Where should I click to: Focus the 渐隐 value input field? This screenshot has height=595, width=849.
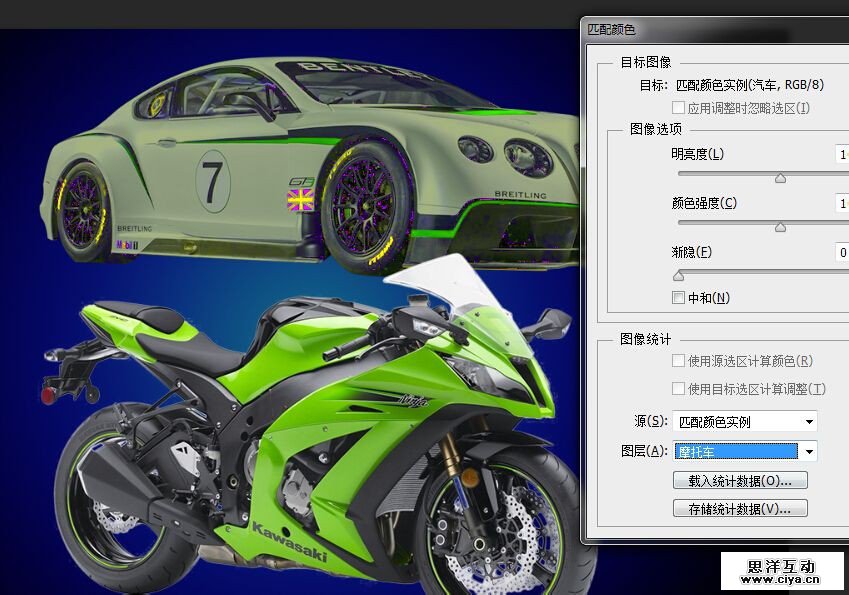point(842,253)
